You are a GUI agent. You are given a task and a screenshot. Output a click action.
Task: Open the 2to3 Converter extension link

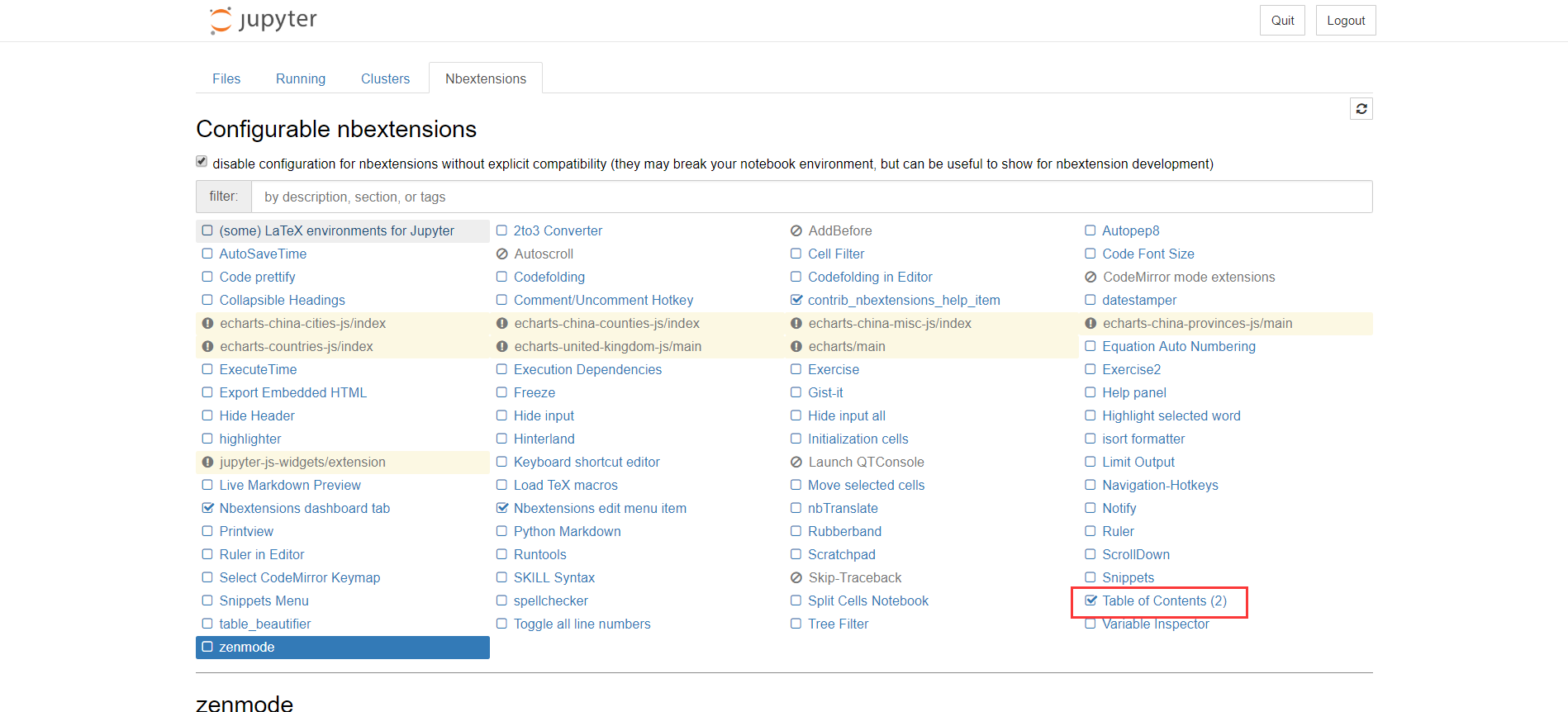coord(558,231)
